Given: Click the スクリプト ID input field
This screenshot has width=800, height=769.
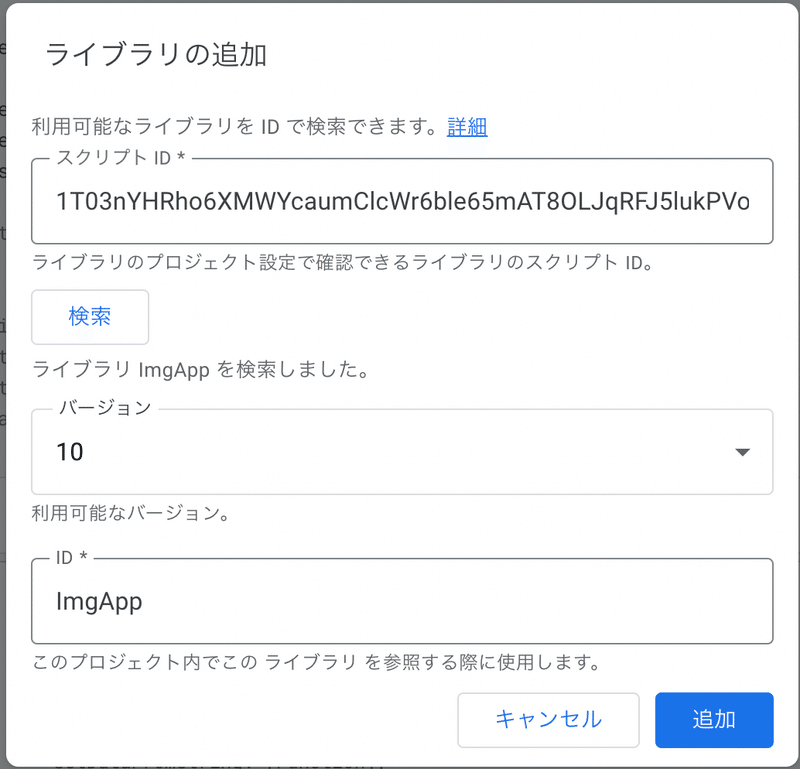Looking at the screenshot, I should pos(402,201).
